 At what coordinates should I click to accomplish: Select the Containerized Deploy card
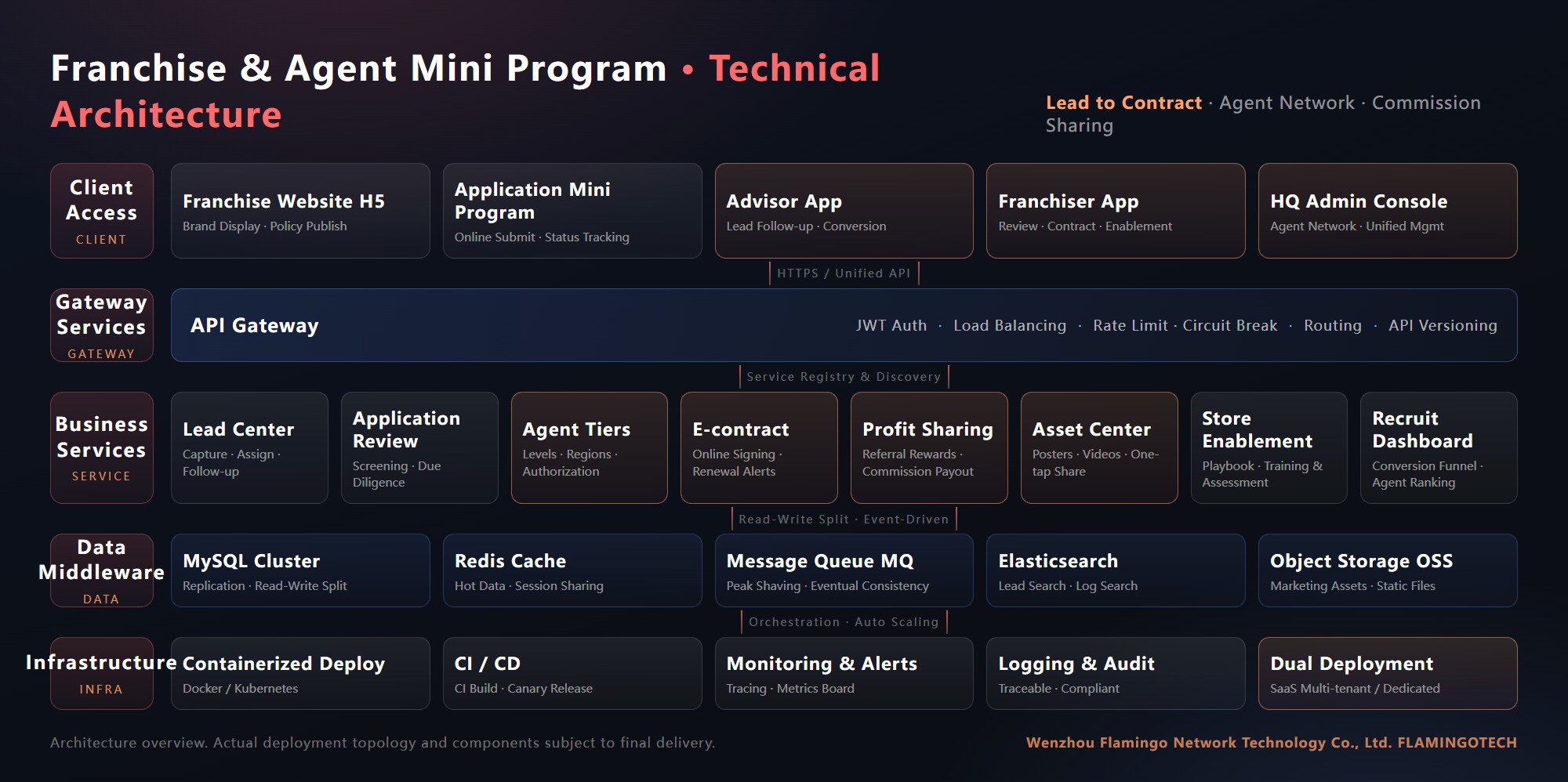(300, 673)
